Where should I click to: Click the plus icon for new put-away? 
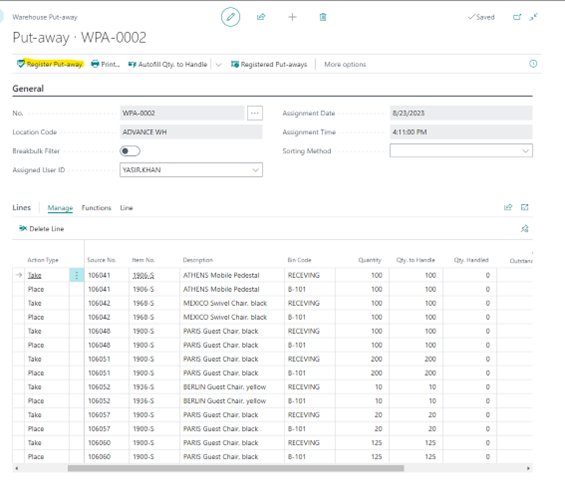click(292, 17)
